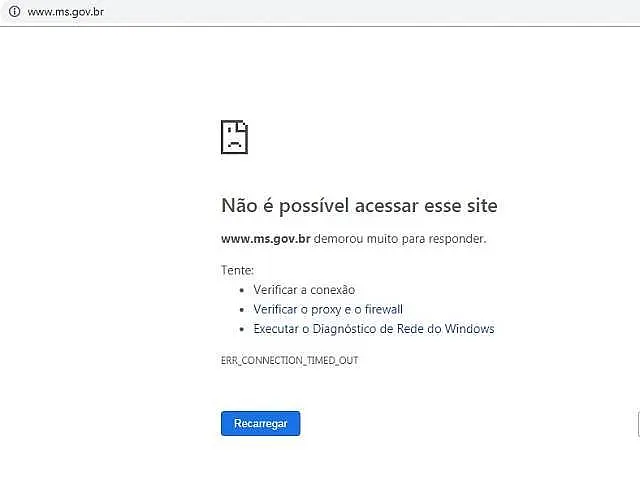
Task: Click the bullet before 'Verificar a conexão'
Action: pos(242,290)
